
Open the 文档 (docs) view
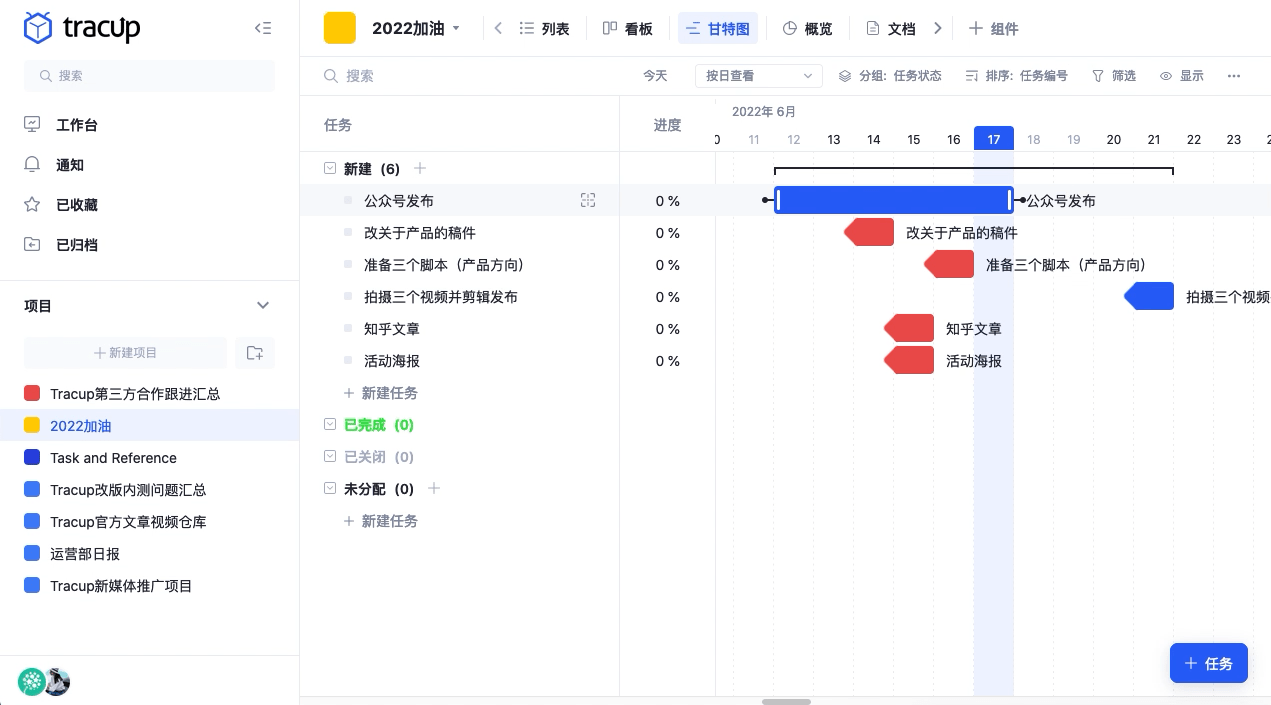click(891, 28)
